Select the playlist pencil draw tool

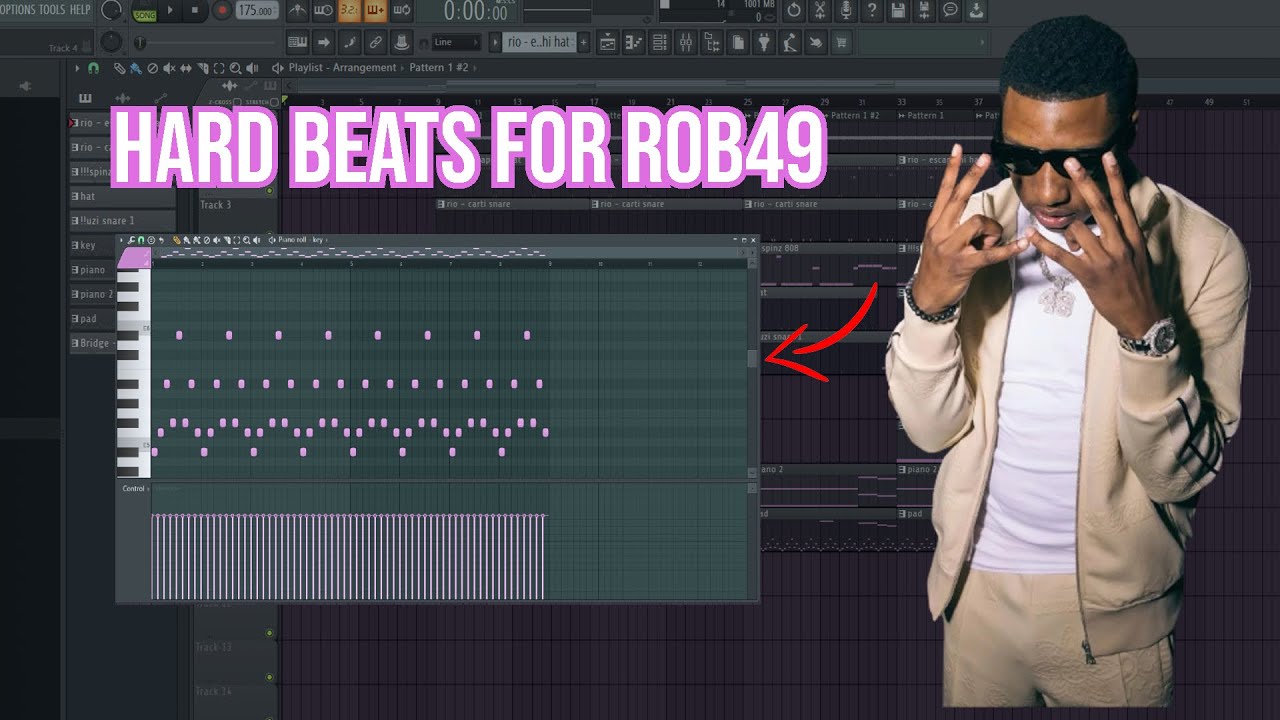click(119, 68)
